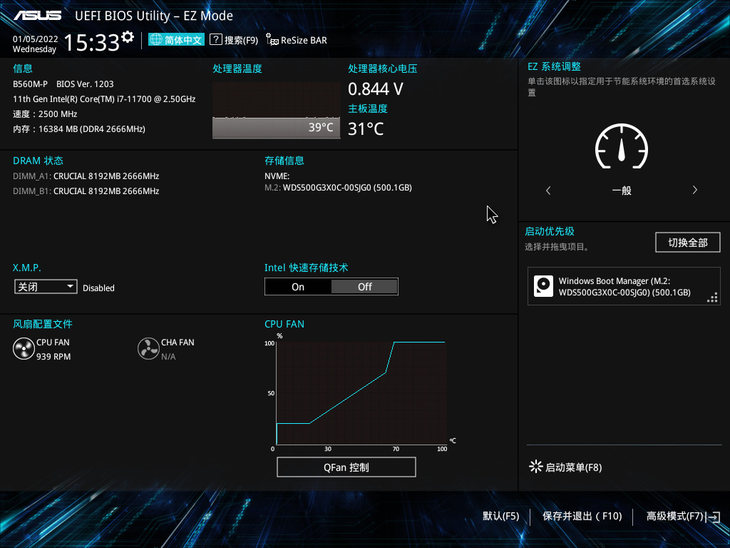Click the search question mark icon

click(x=215, y=40)
